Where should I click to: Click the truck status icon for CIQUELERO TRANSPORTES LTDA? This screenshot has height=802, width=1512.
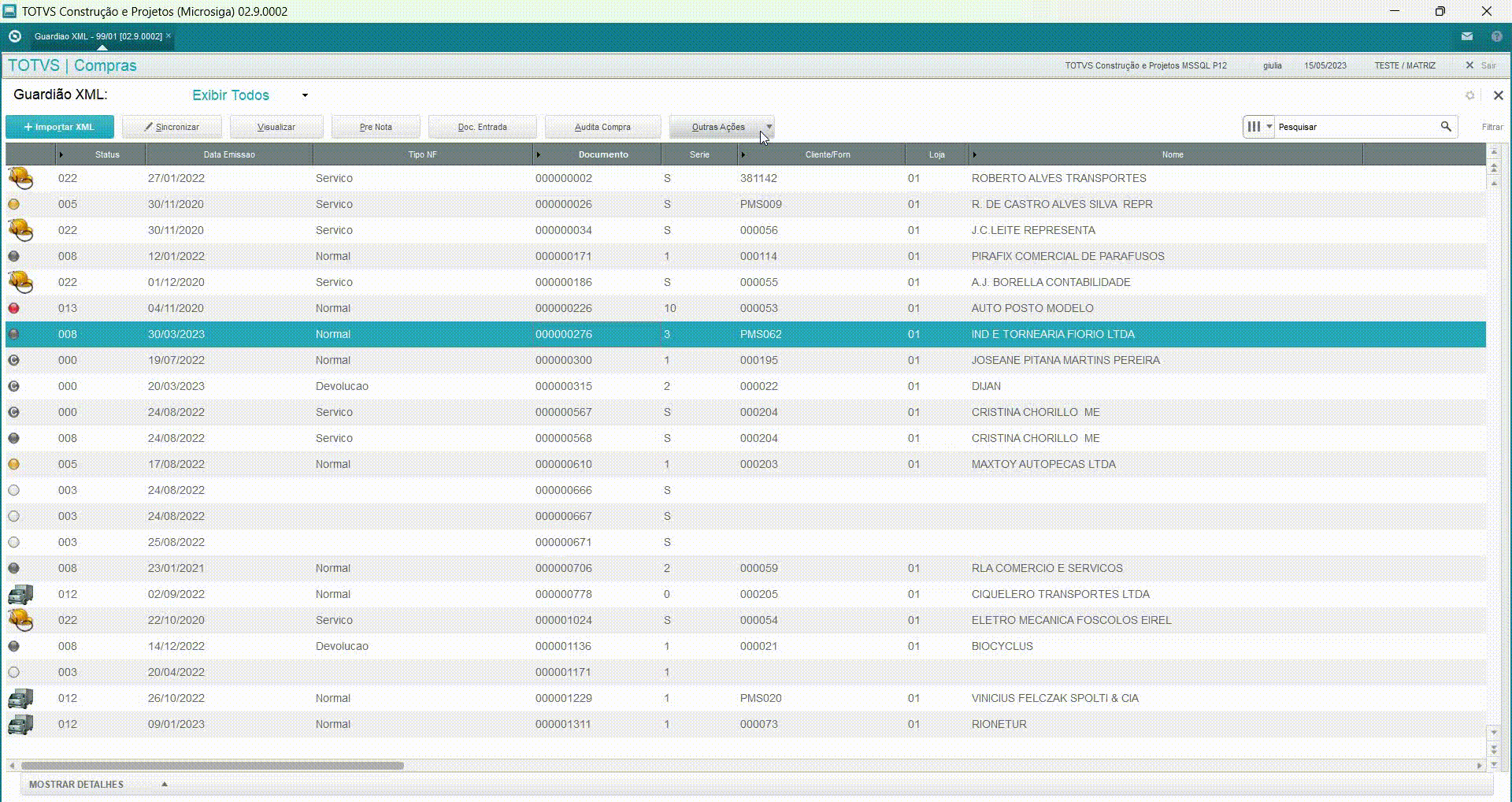click(20, 594)
